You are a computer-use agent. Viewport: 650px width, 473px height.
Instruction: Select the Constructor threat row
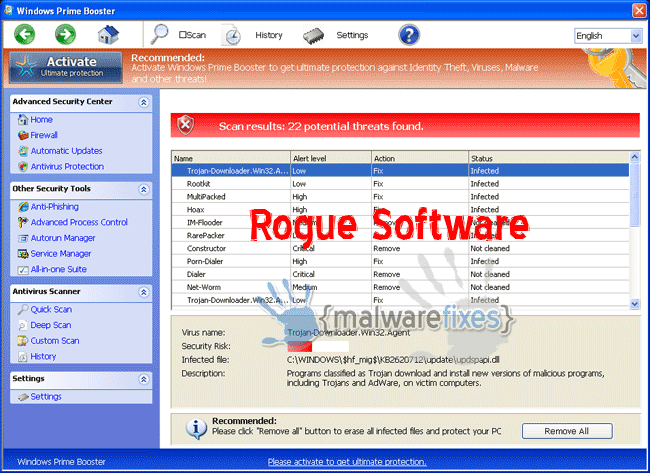(x=400, y=248)
